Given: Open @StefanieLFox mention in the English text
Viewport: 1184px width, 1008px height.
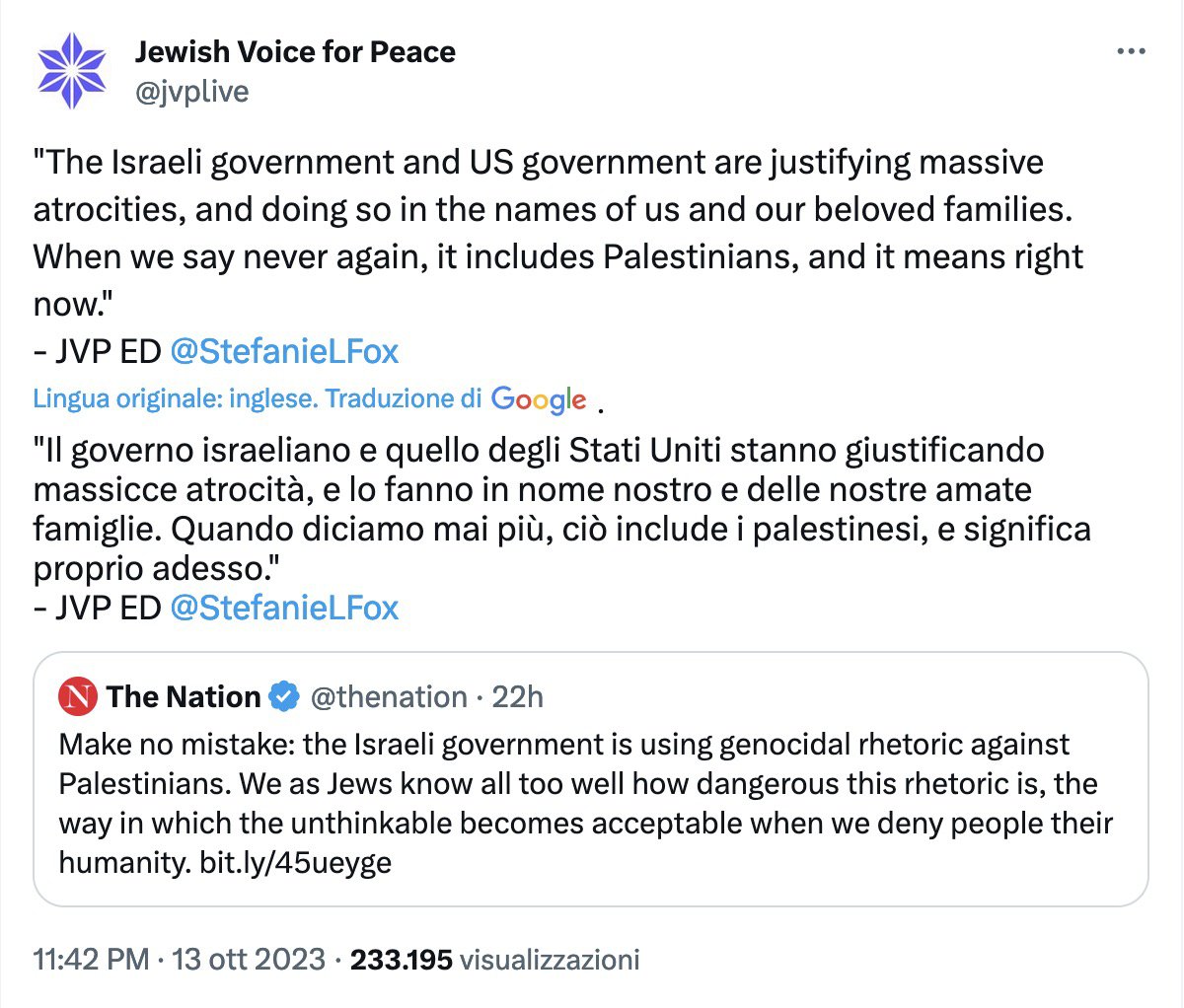Looking at the screenshot, I should 284,351.
